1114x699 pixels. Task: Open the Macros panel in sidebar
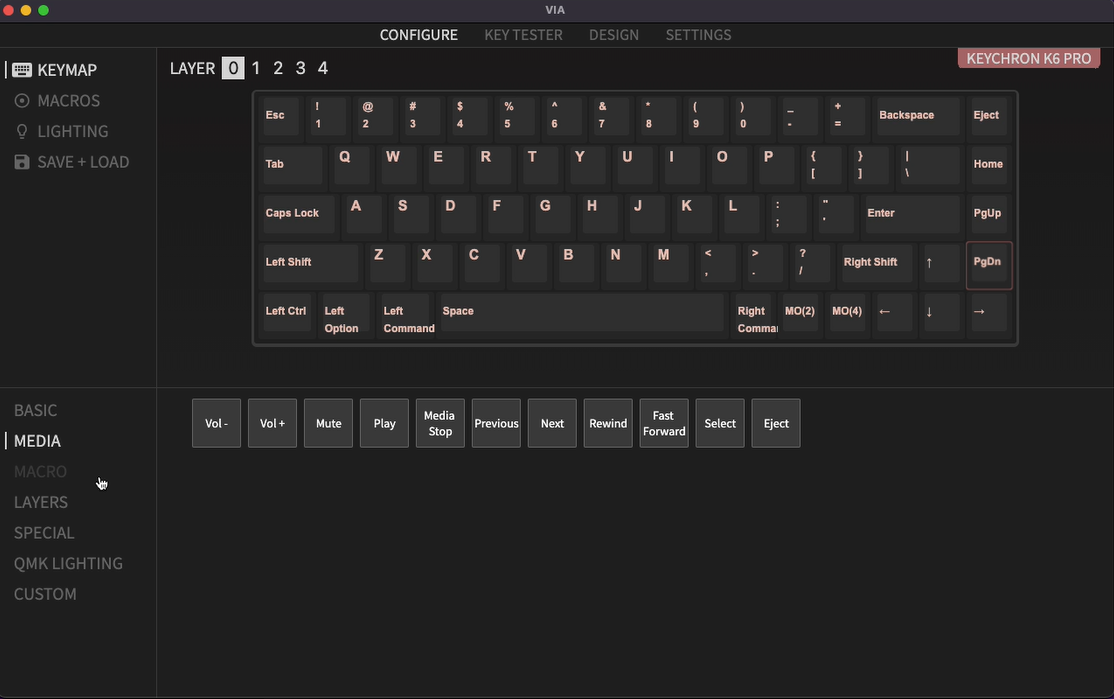click(x=68, y=101)
